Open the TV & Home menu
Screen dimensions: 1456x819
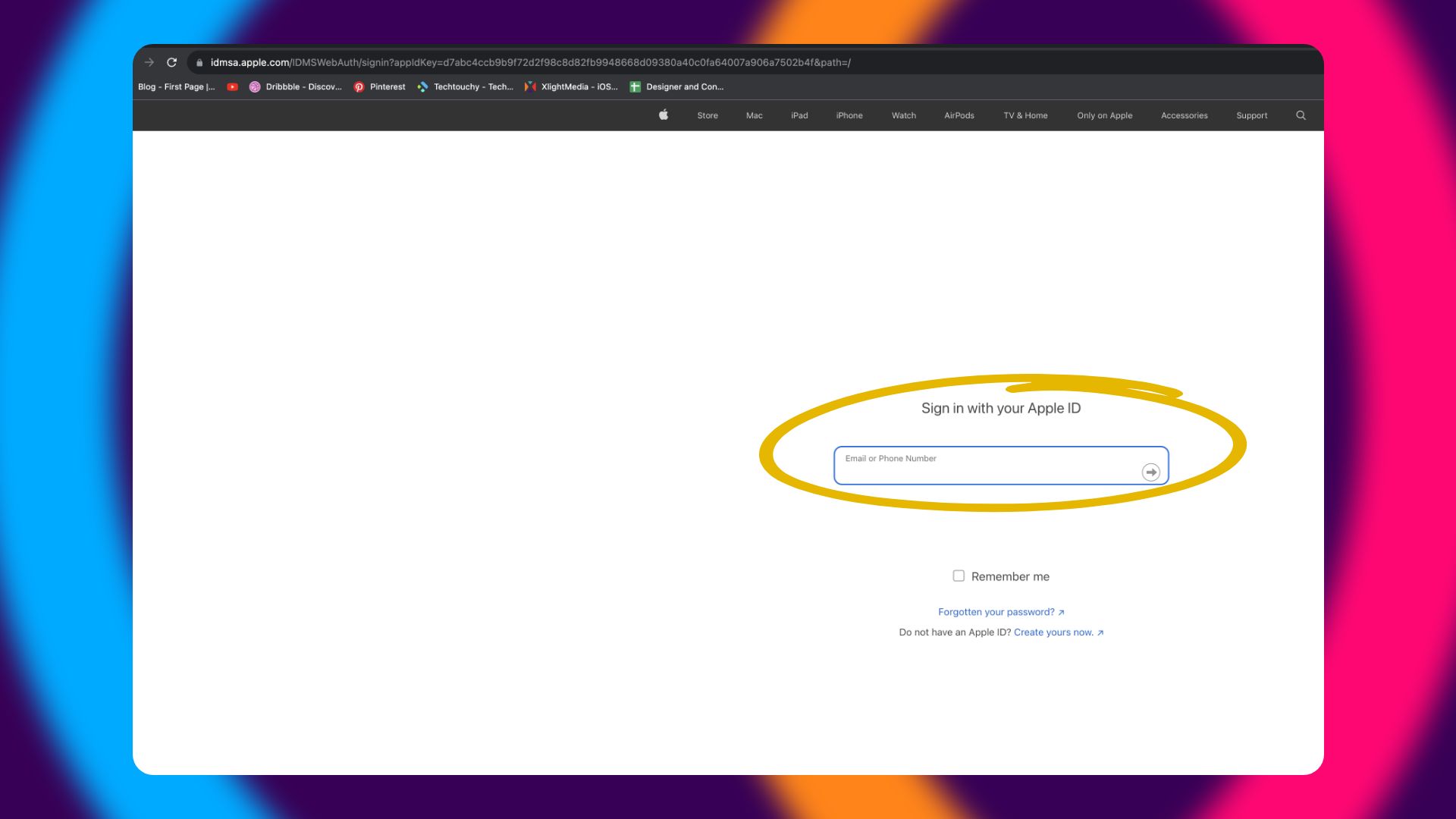[x=1025, y=116]
